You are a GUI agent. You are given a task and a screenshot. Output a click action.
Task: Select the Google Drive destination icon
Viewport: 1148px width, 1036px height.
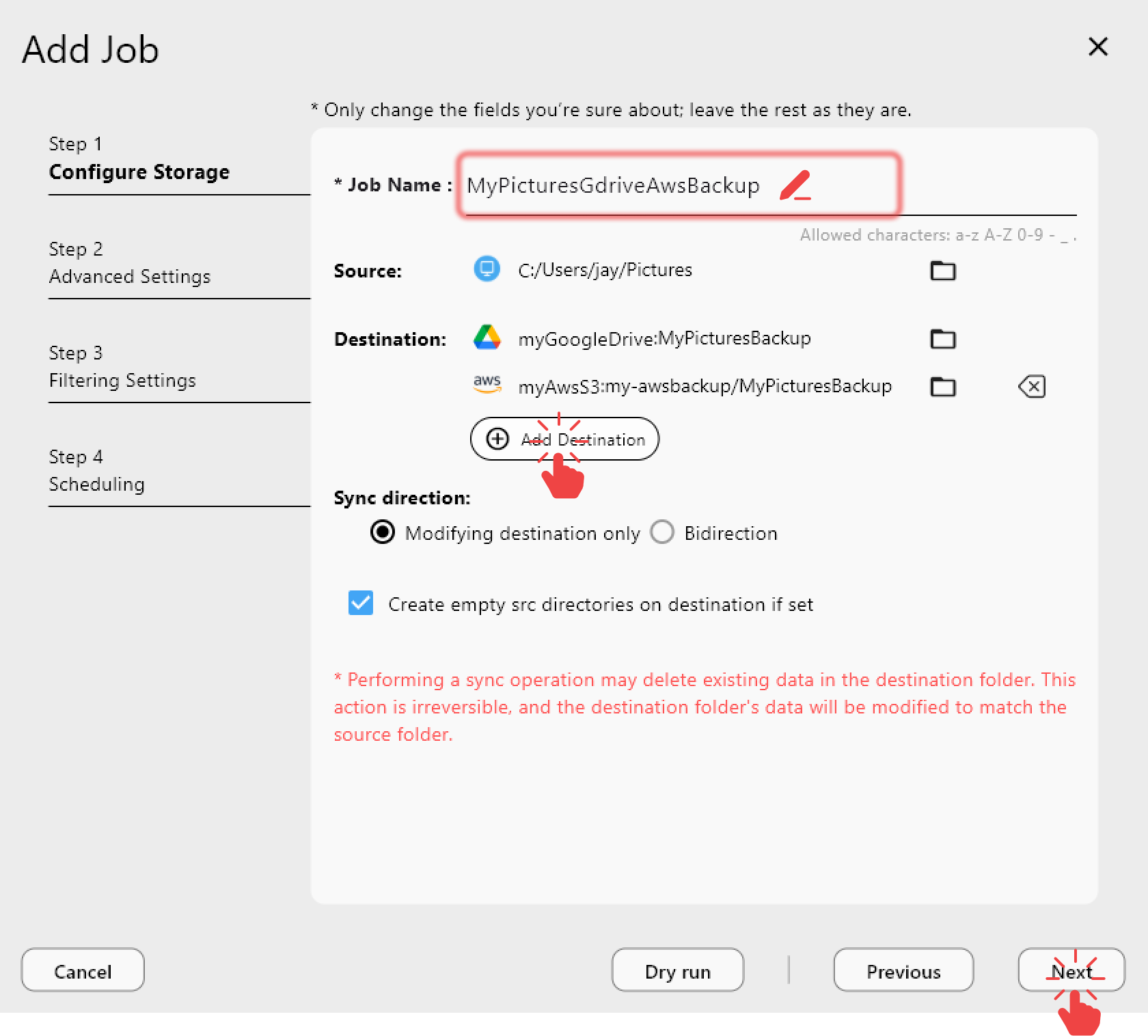pos(487,337)
